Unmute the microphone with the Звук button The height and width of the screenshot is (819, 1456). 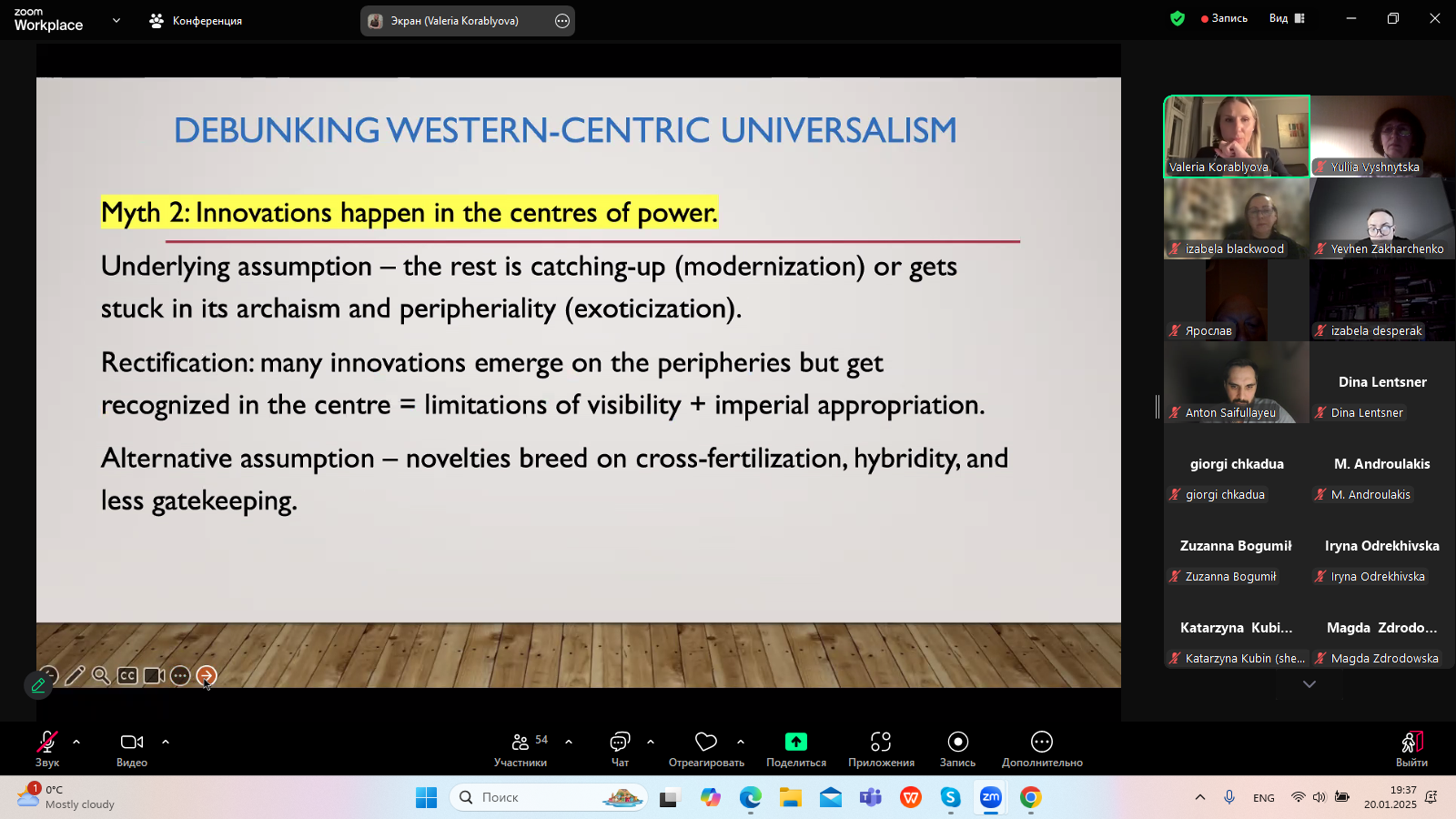[x=47, y=748]
